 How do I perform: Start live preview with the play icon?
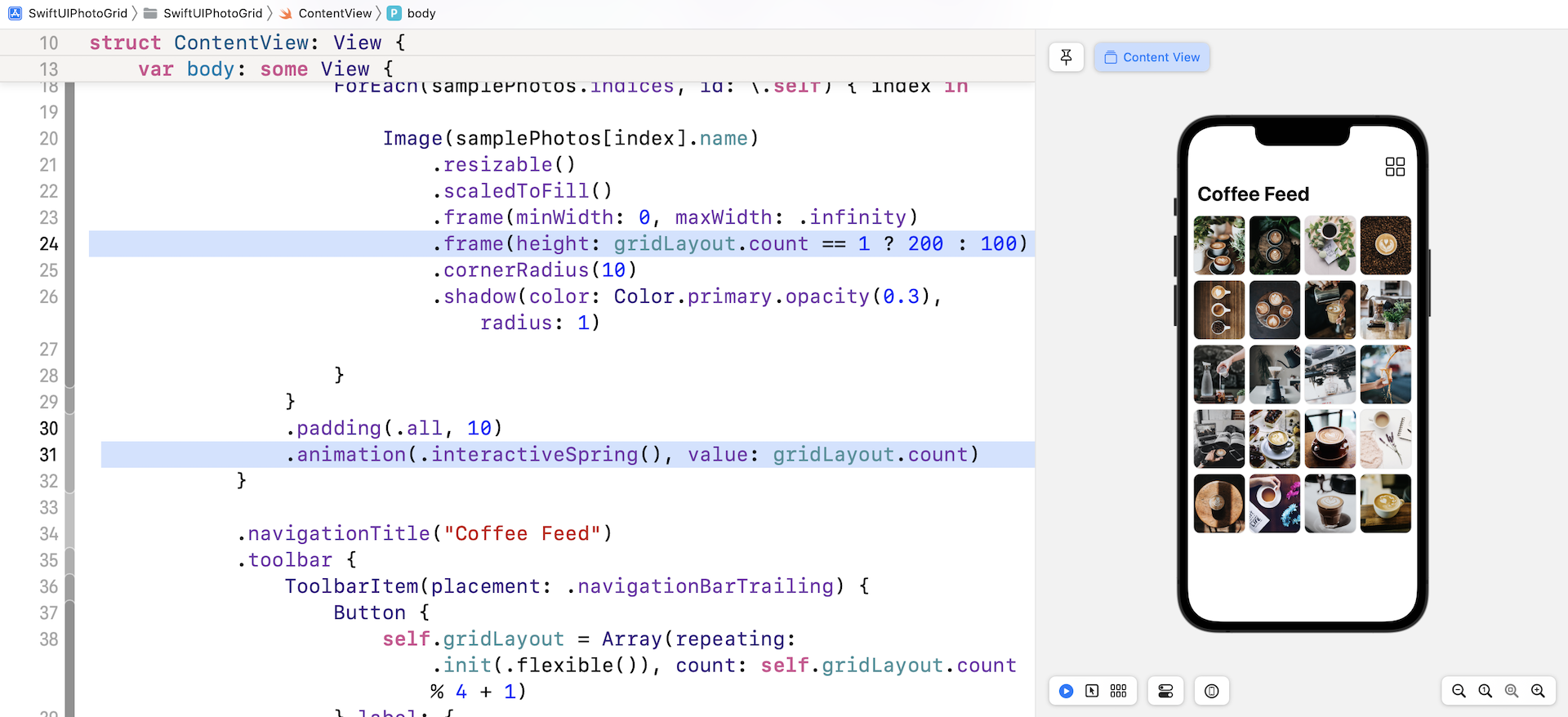point(1066,691)
